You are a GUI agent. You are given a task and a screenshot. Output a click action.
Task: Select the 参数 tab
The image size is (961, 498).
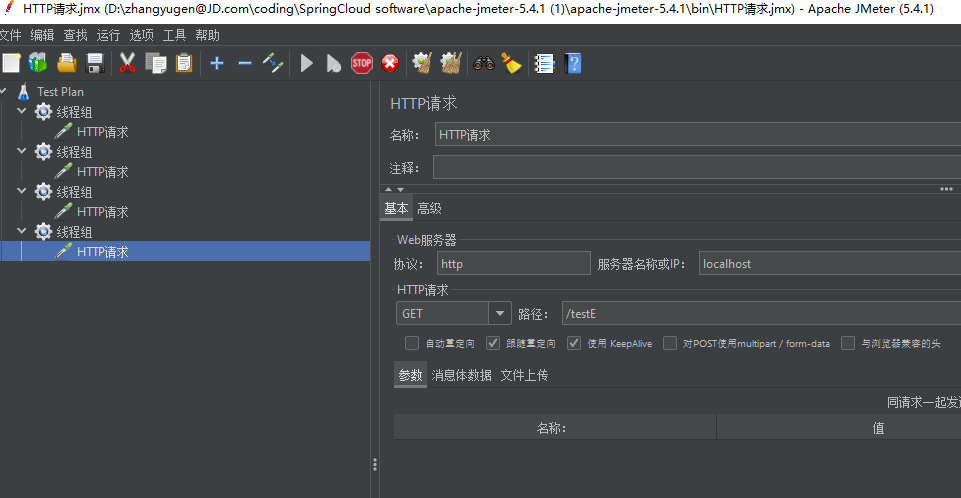(410, 375)
